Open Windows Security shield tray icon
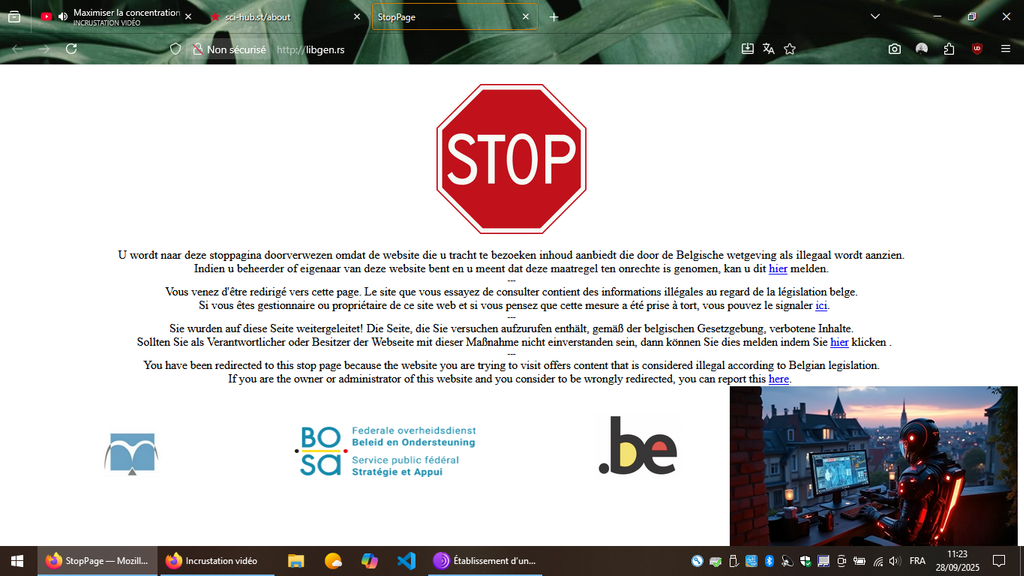 (x=805, y=561)
